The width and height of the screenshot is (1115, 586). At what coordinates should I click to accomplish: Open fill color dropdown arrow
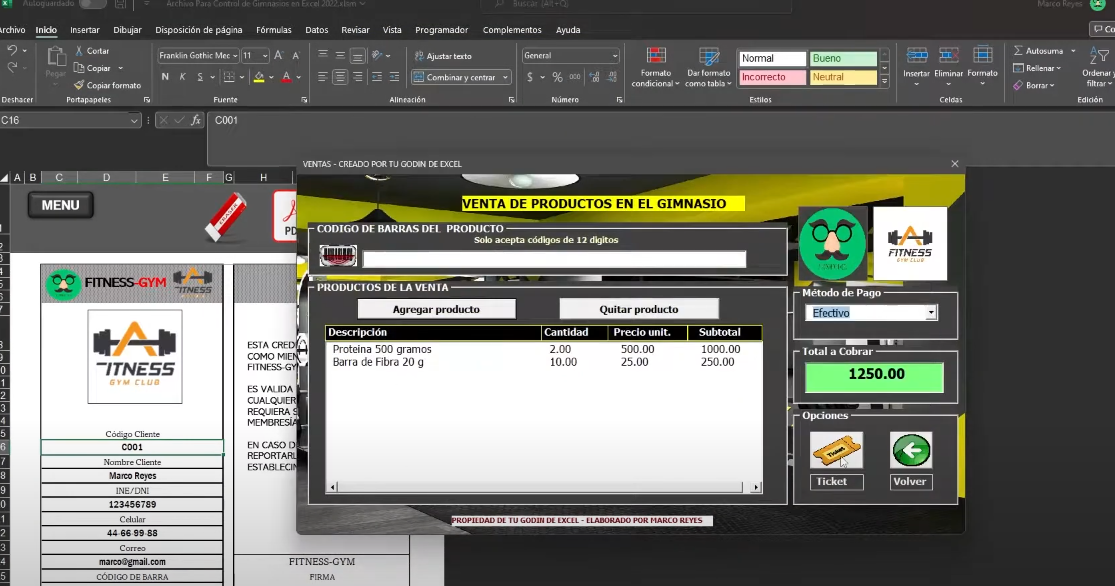pyautogui.click(x=271, y=77)
